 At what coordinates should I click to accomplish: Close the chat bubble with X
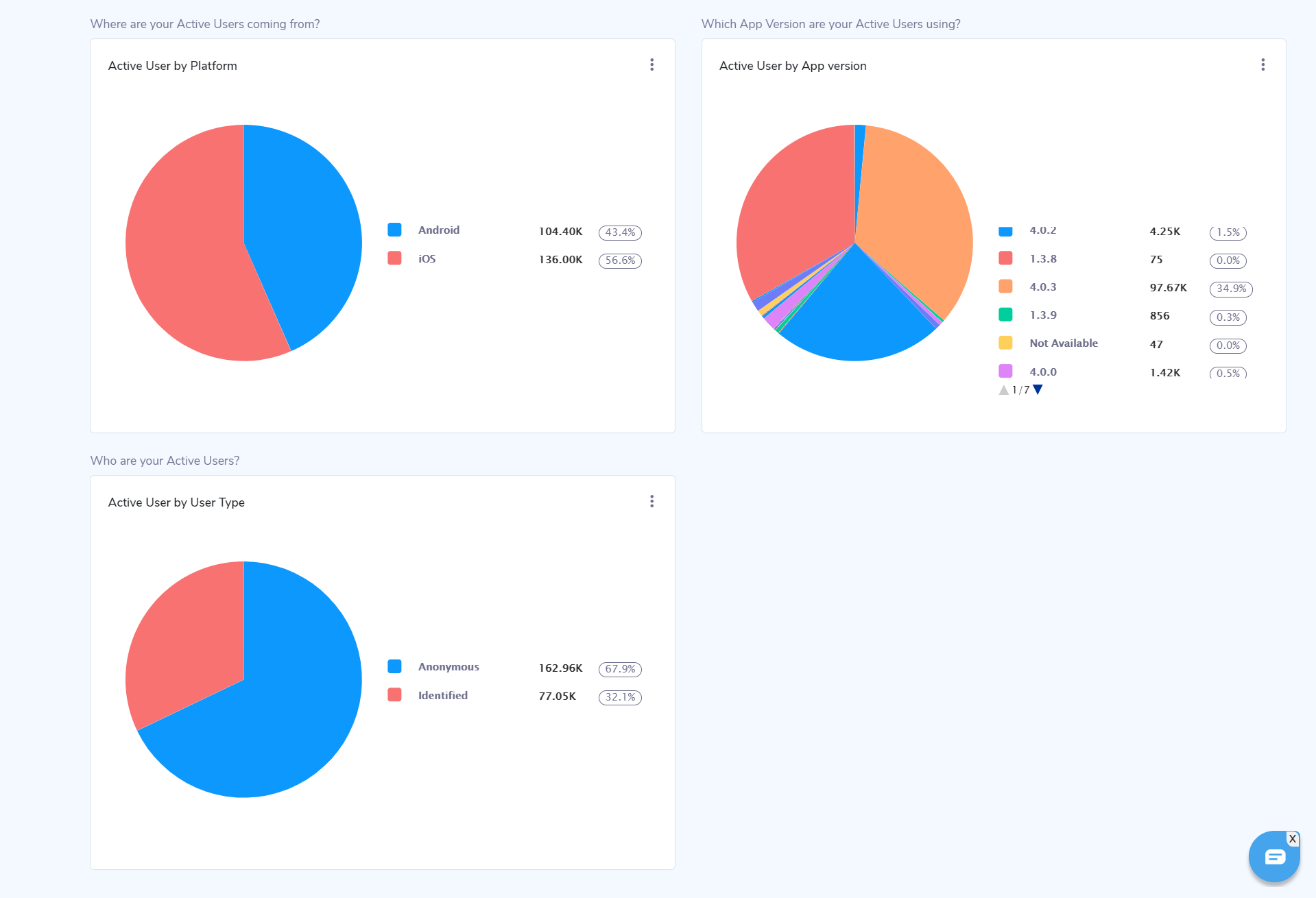coord(1292,839)
